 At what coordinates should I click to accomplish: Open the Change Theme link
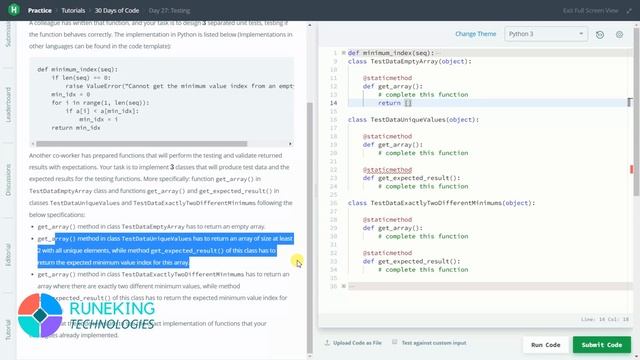point(476,34)
